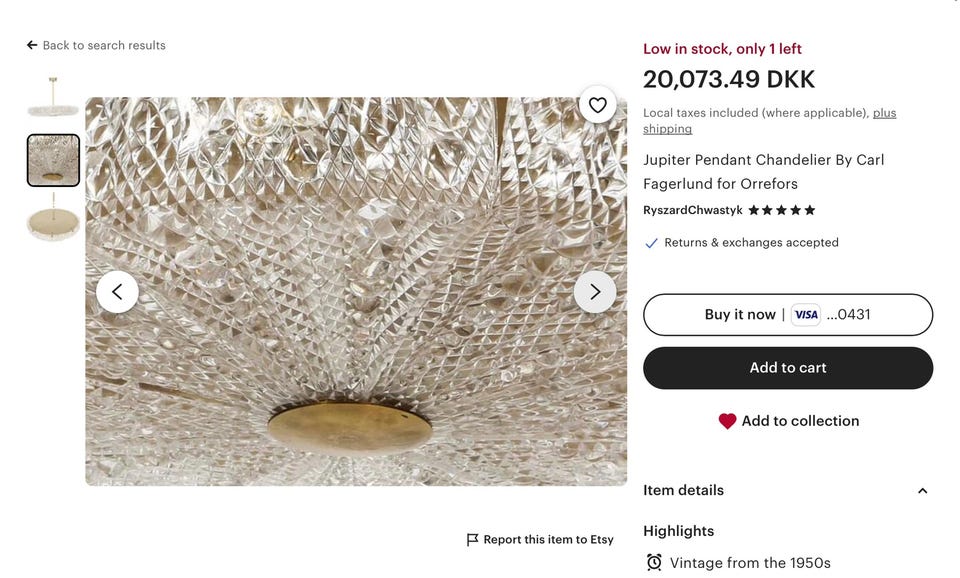The width and height of the screenshot is (960, 578).
Task: Click the back arrow icon
Action: [32, 45]
